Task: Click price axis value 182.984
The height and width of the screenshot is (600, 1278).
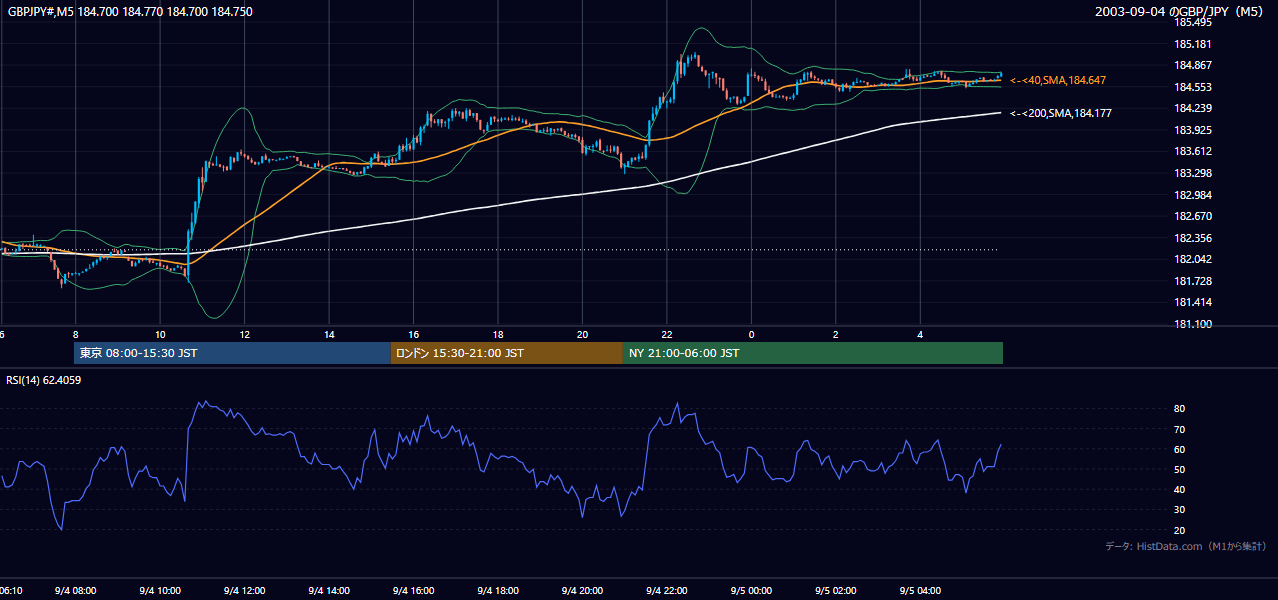Action: pos(1191,195)
